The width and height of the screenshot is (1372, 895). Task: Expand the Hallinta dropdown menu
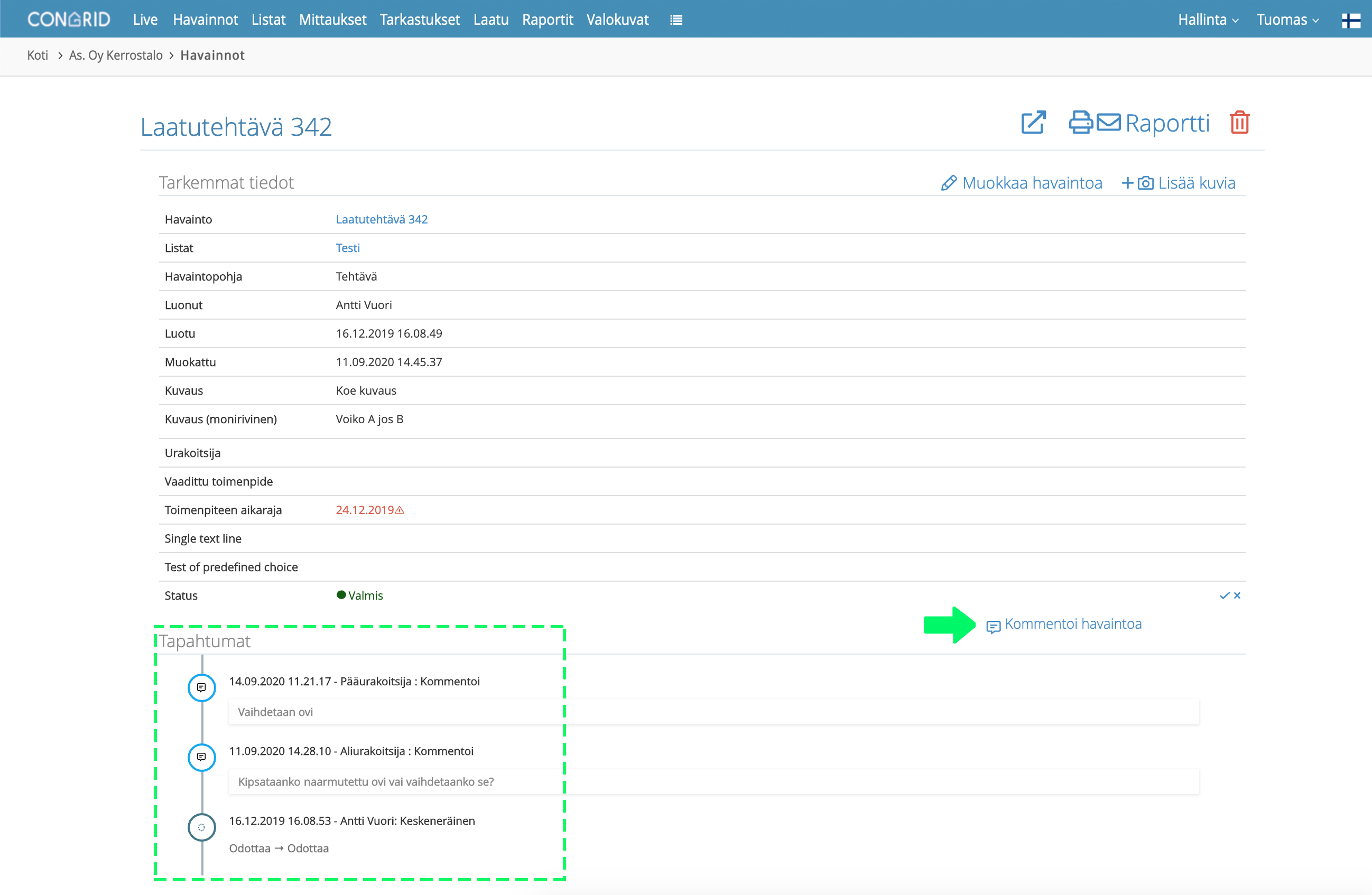click(1208, 20)
